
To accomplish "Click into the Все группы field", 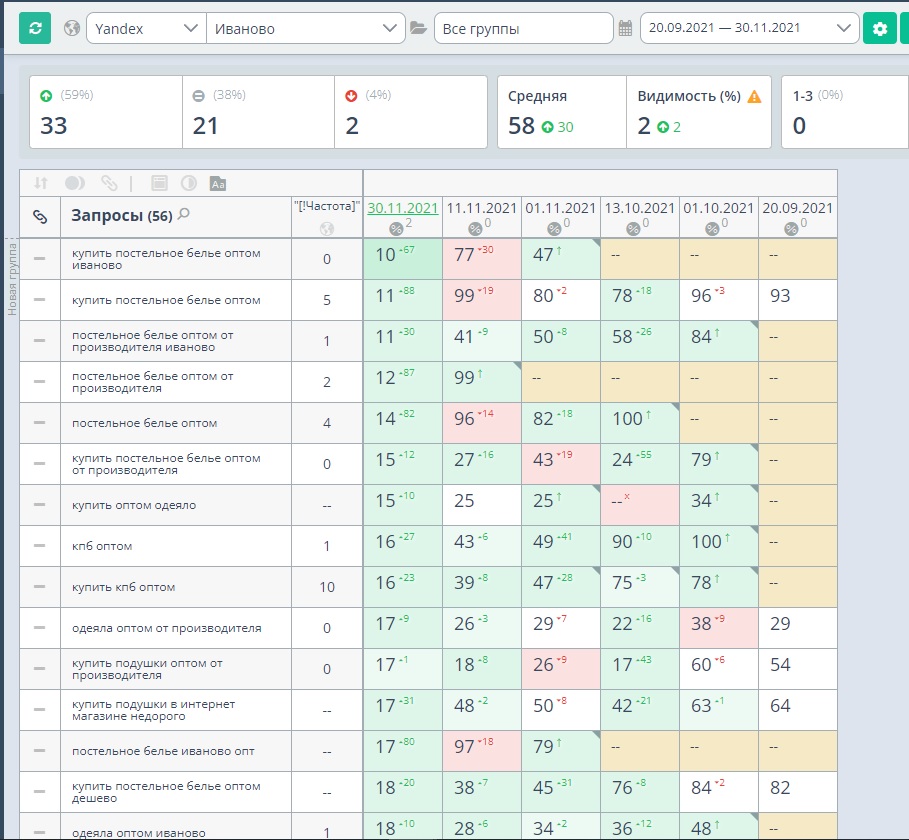I will pyautogui.click(x=523, y=28).
